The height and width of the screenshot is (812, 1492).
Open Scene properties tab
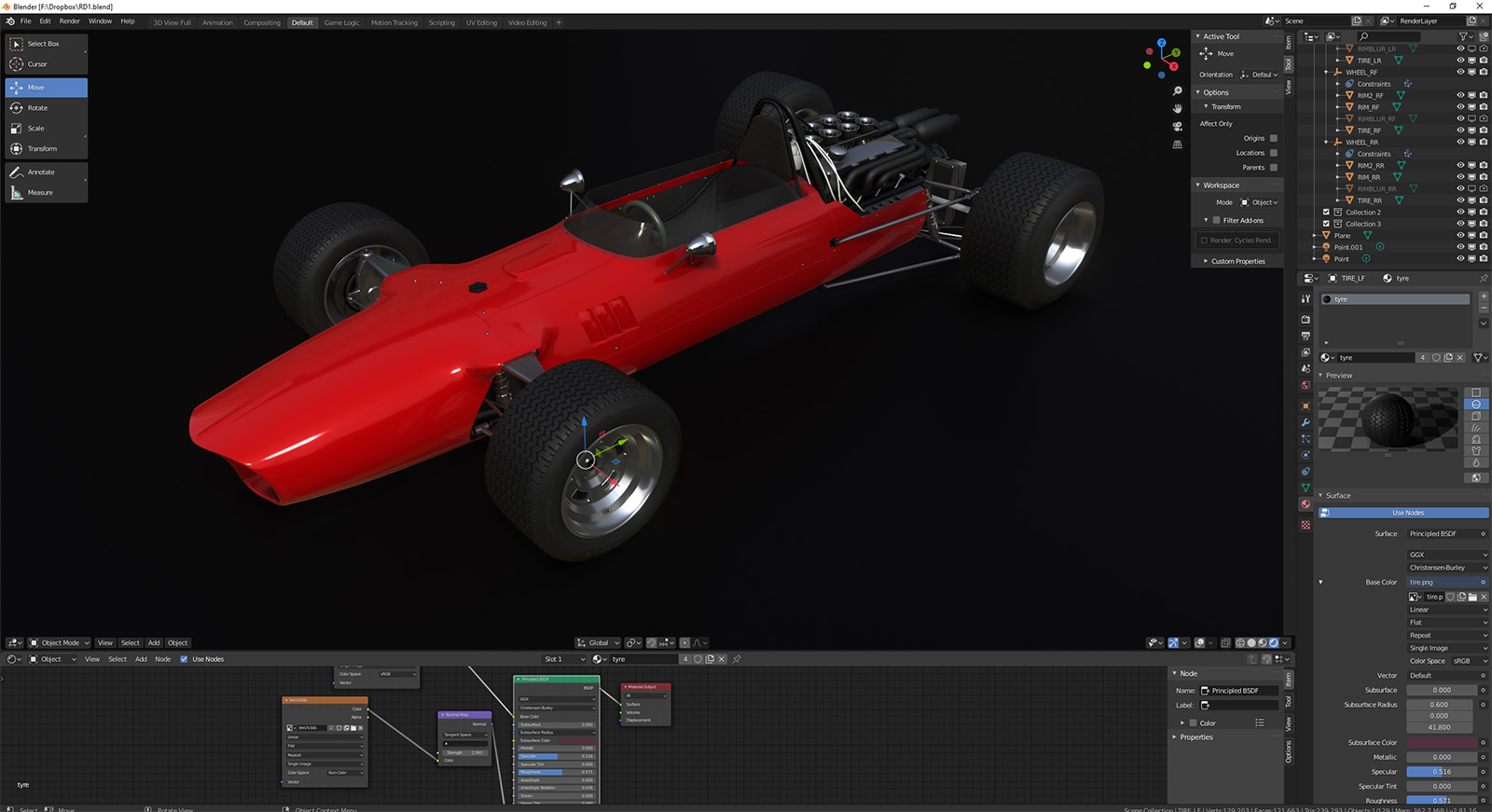(x=1305, y=369)
